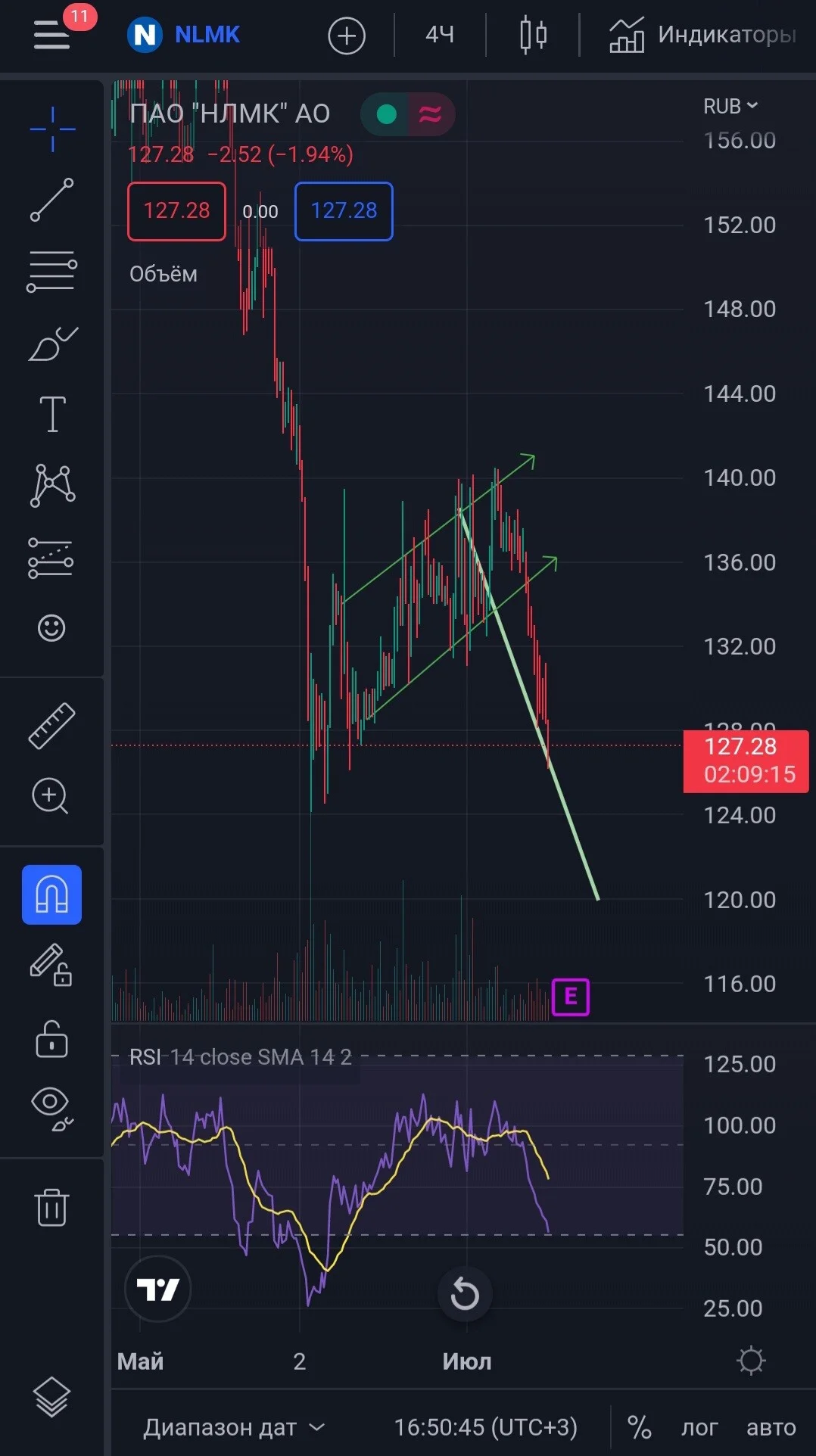
Task: Select the RSI 14 close SMA legend
Action: (x=241, y=1057)
